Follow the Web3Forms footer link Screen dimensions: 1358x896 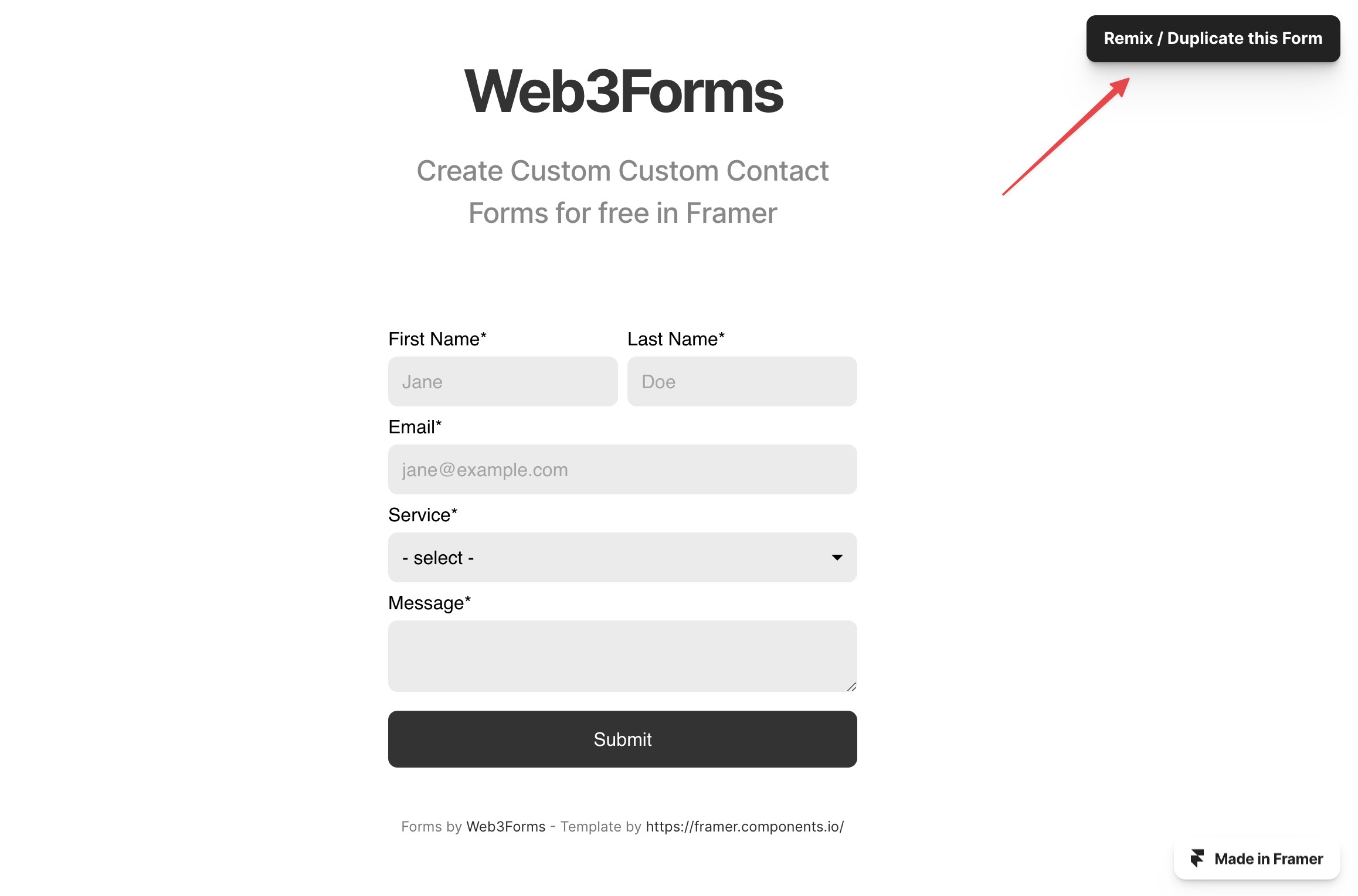point(506,827)
